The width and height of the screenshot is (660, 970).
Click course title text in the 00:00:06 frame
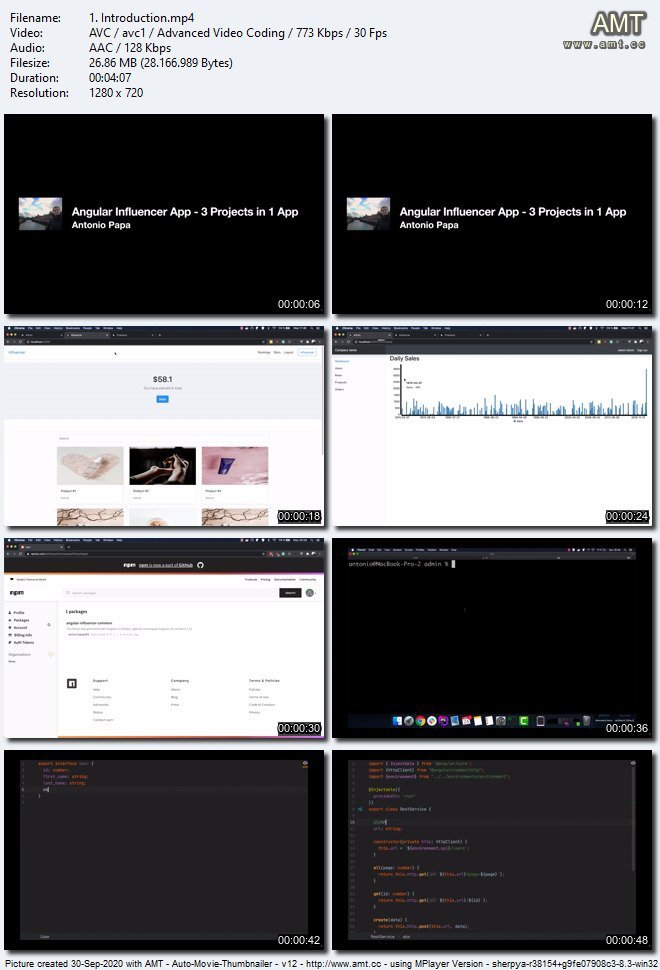tap(185, 212)
